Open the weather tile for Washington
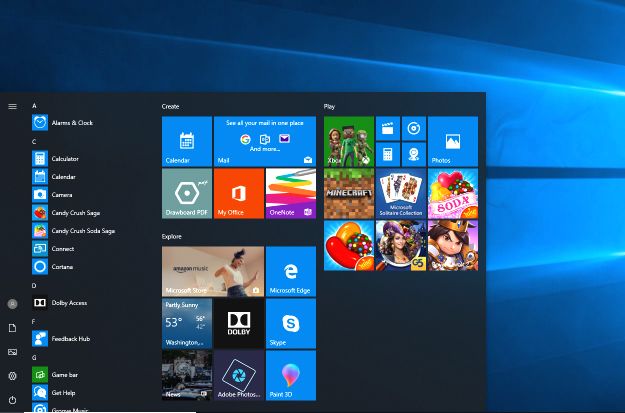The width and height of the screenshot is (625, 413). [187, 323]
